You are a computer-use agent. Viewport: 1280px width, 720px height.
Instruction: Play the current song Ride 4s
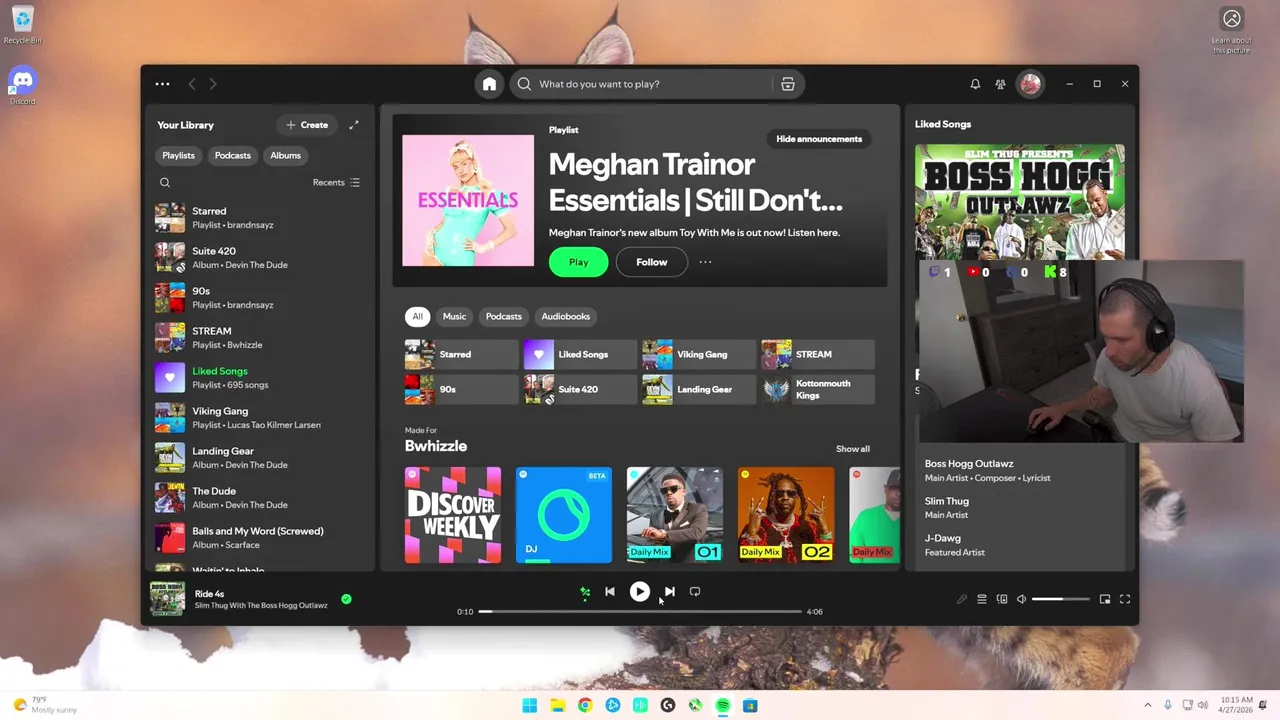coord(639,591)
